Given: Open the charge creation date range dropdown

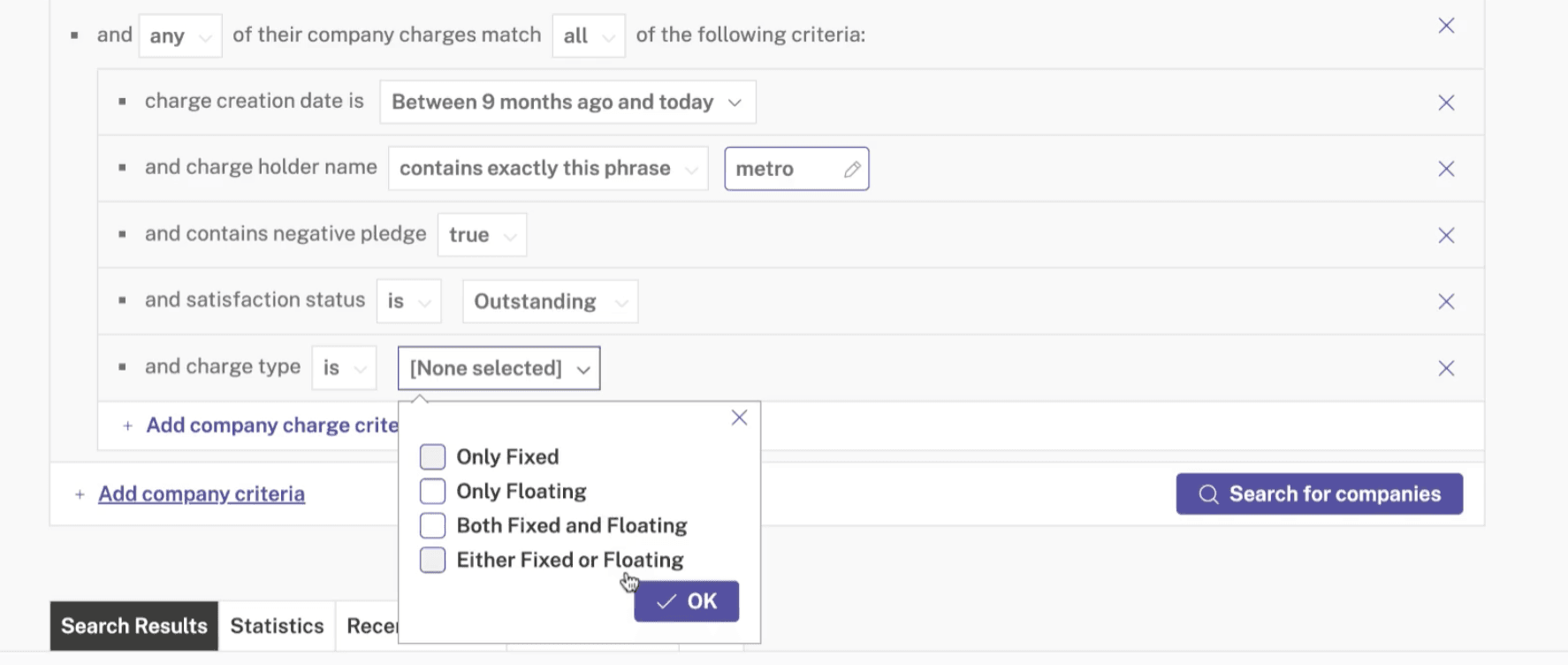Looking at the screenshot, I should (x=567, y=103).
